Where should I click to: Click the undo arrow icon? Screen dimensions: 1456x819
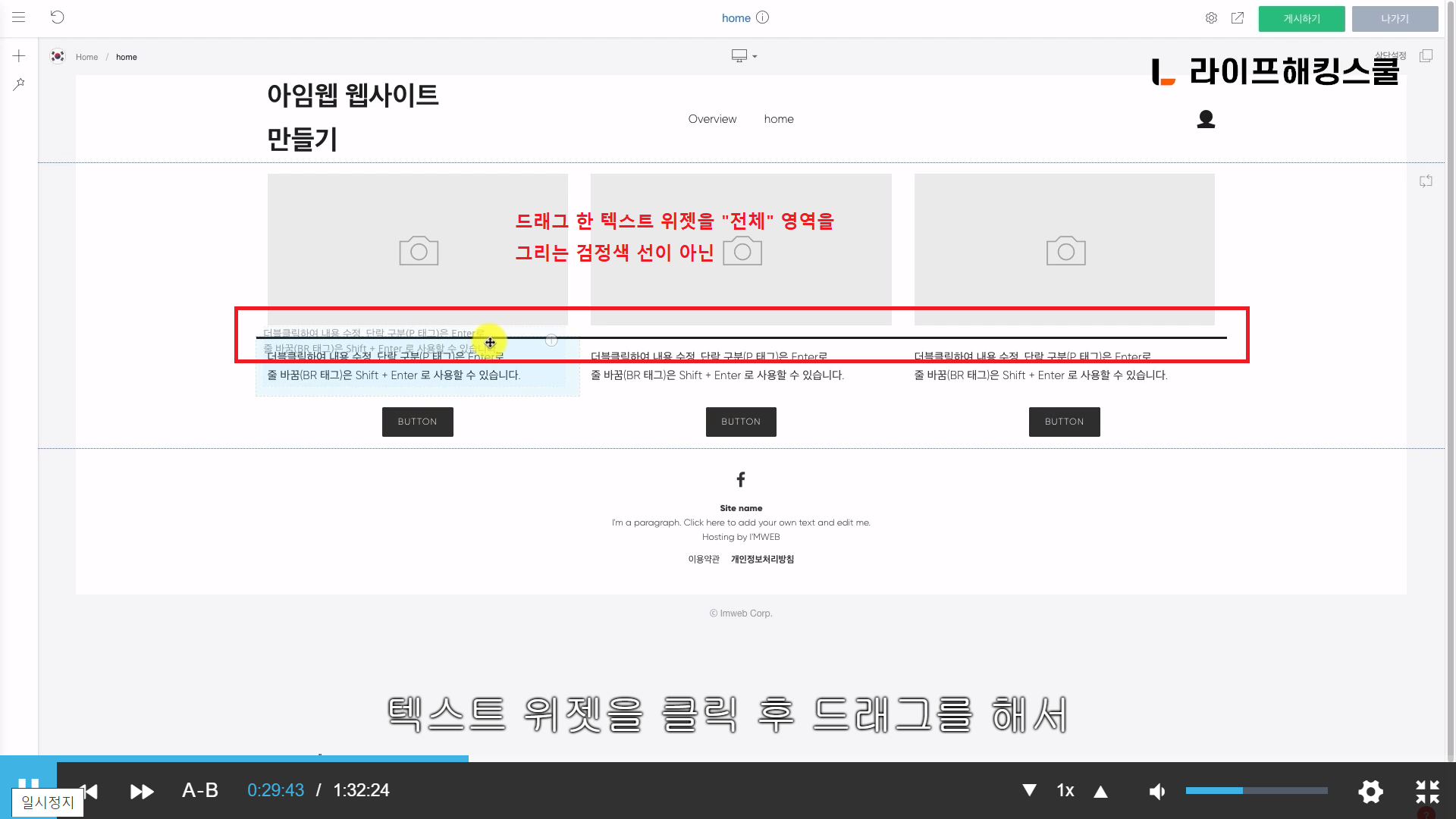click(58, 17)
